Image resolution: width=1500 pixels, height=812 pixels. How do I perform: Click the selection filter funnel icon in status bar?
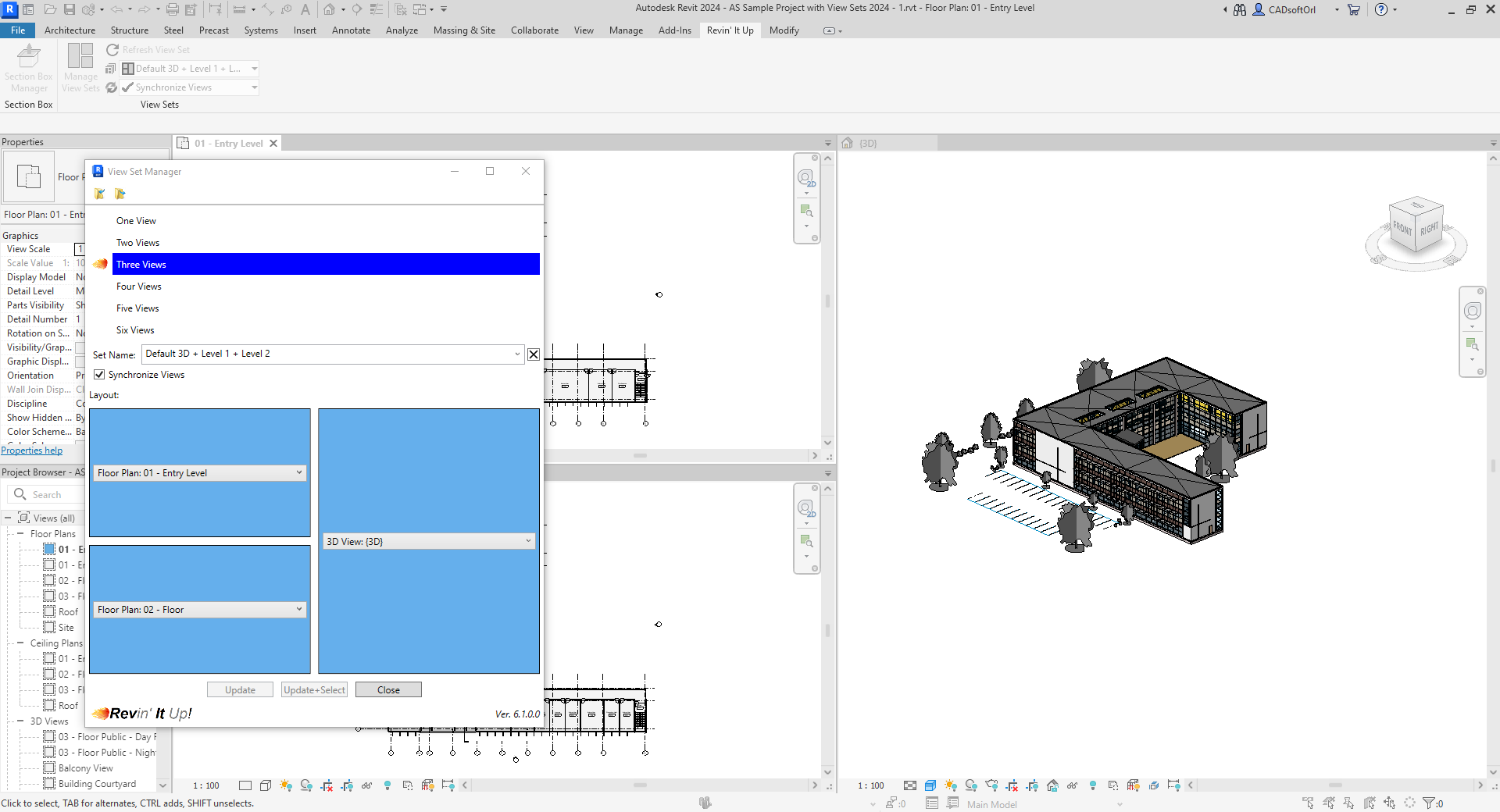tap(1428, 803)
